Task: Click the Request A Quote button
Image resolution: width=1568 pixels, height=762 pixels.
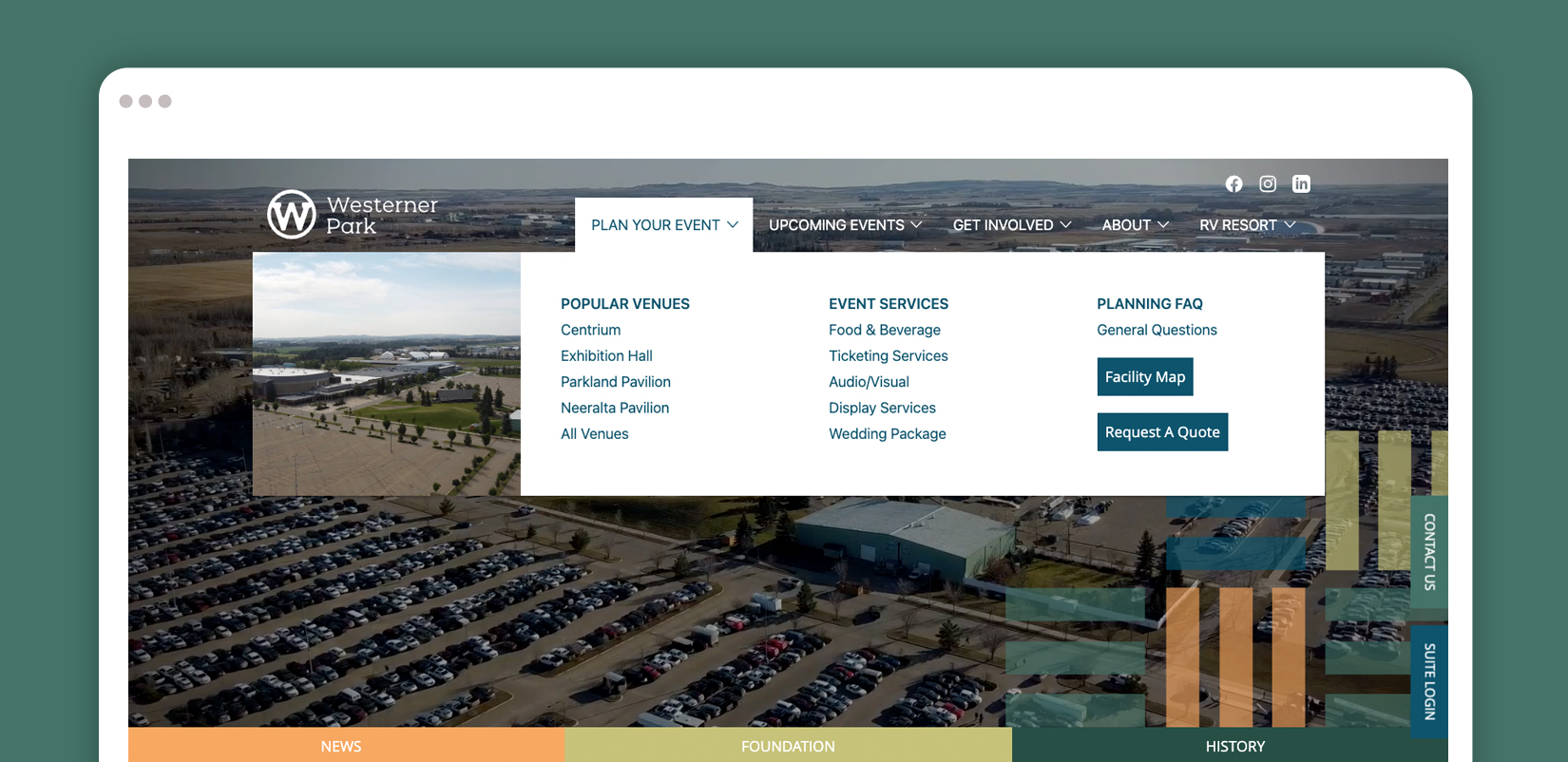Action: pyautogui.click(x=1162, y=432)
